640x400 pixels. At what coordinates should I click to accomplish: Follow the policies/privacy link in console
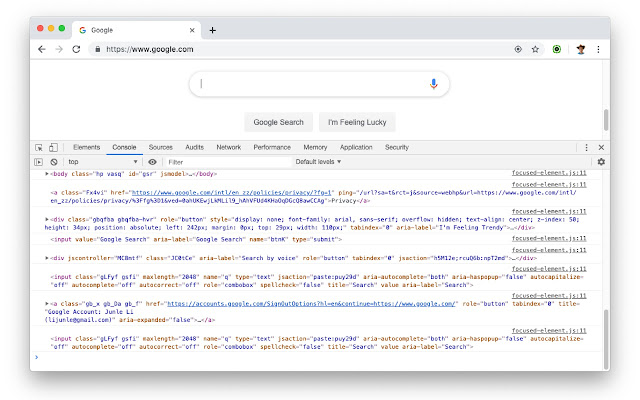232,193
